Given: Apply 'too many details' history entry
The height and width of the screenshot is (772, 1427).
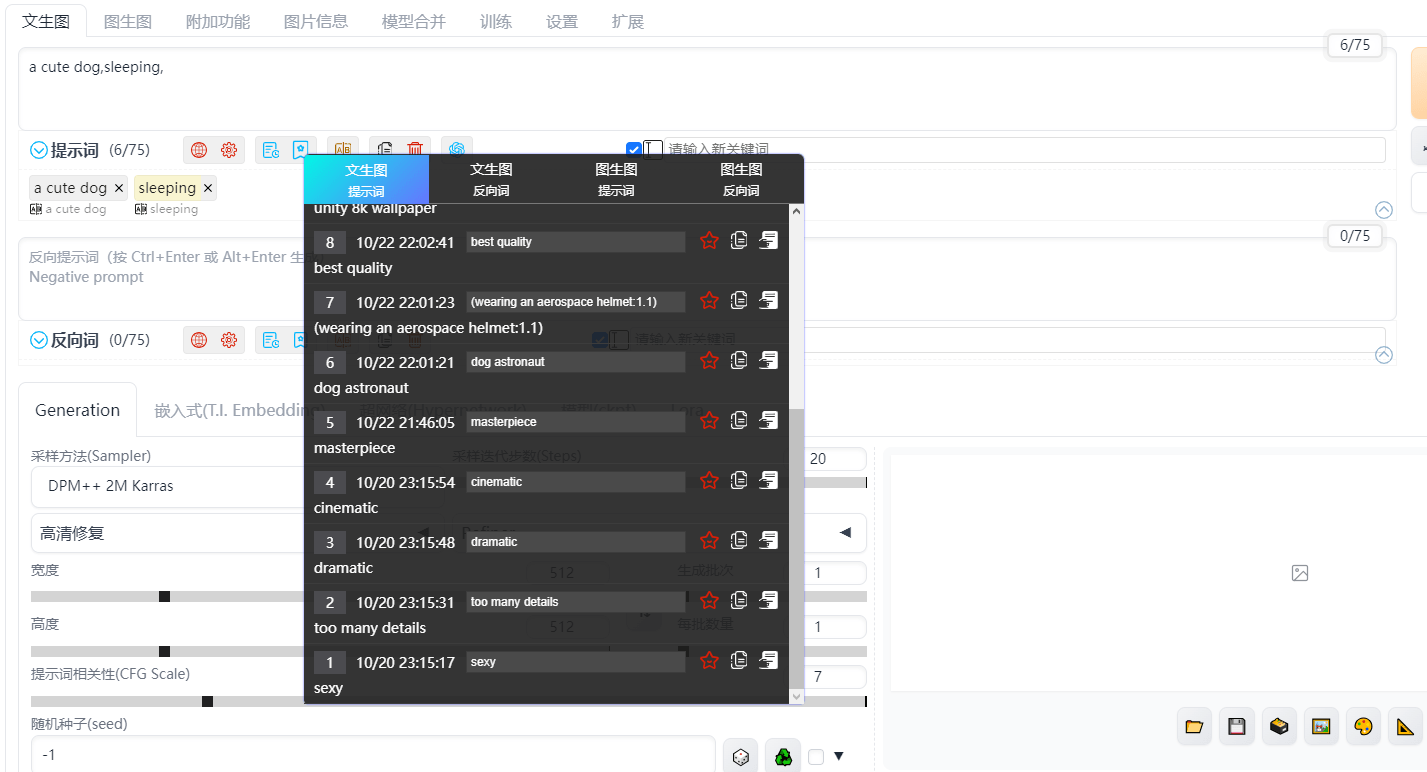Looking at the screenshot, I should pyautogui.click(x=768, y=601).
